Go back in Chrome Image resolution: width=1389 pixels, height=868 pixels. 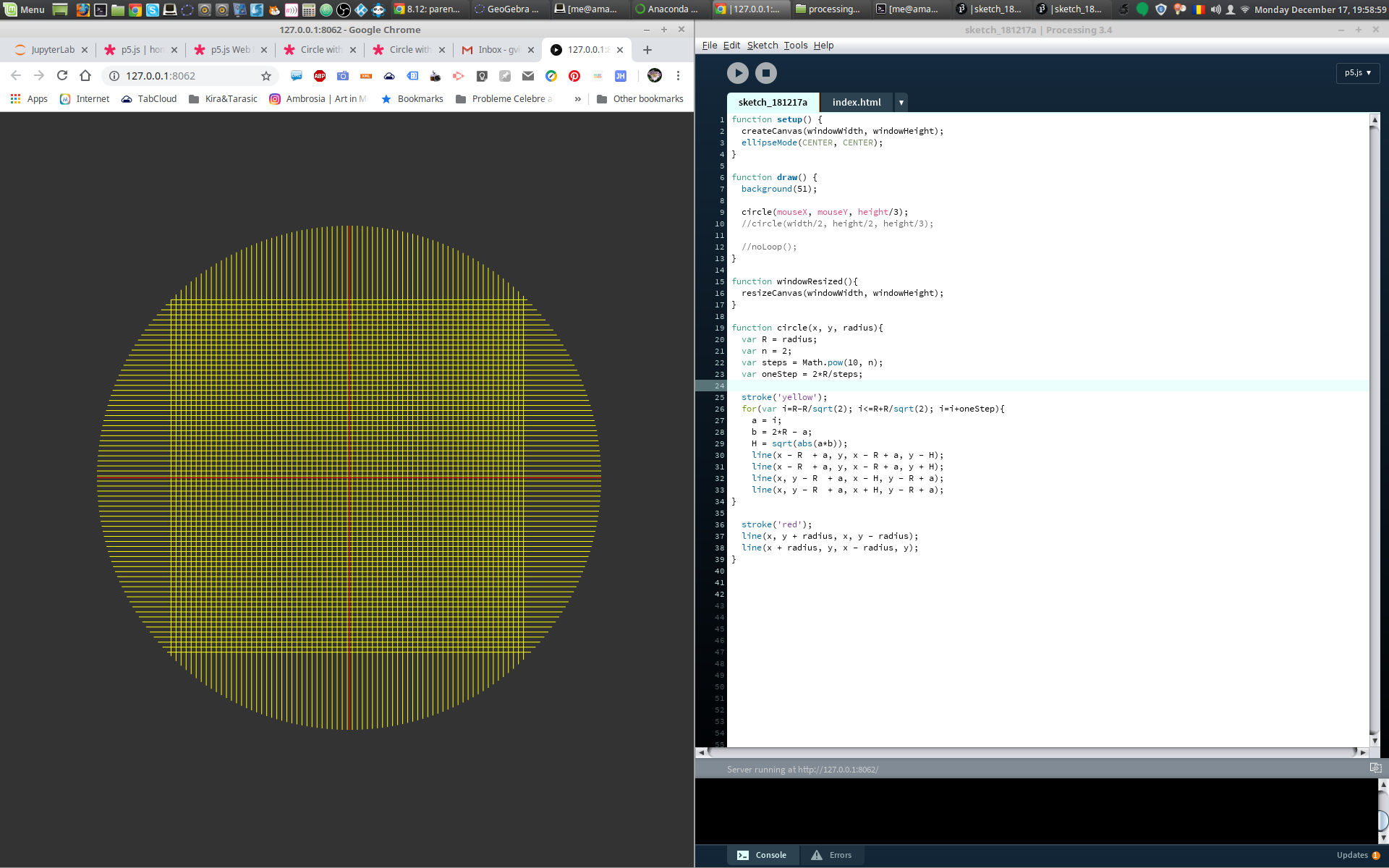pos(16,75)
